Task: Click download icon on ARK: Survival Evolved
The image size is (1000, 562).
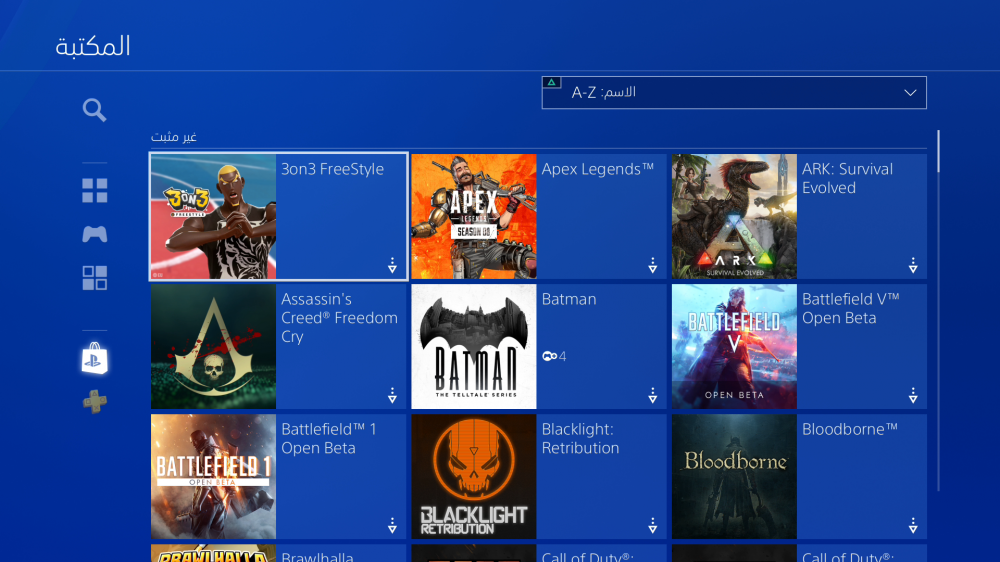Action: (913, 265)
